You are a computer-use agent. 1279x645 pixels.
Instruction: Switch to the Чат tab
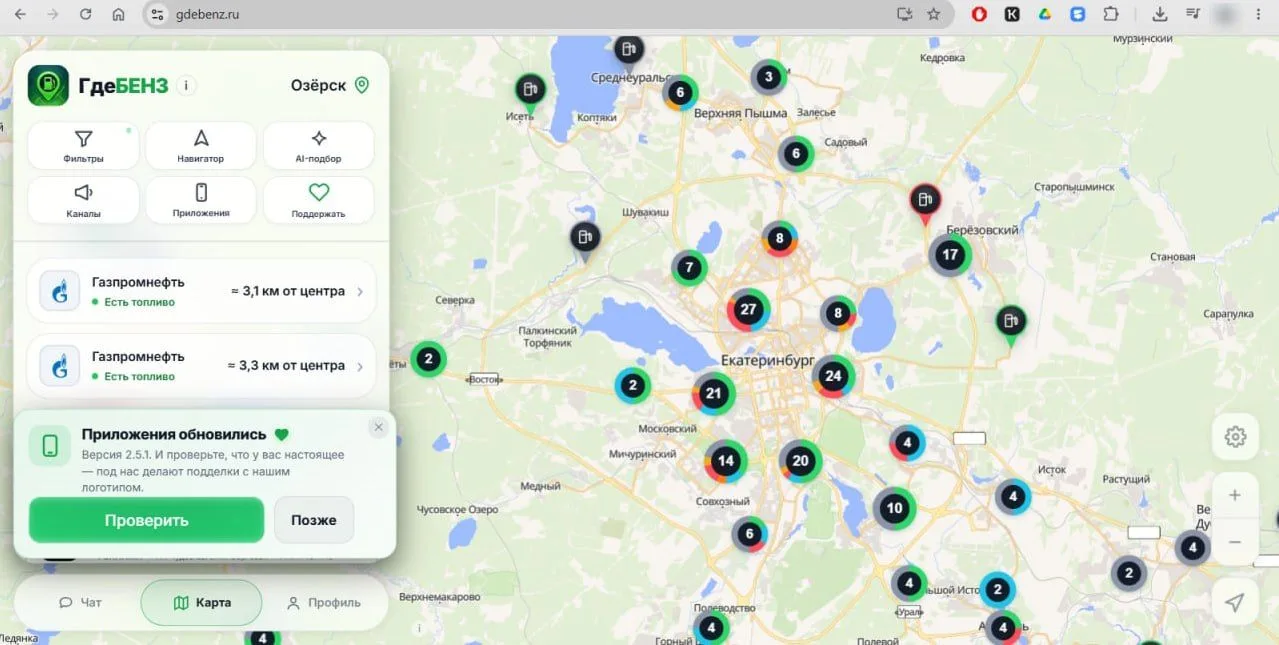tap(80, 602)
